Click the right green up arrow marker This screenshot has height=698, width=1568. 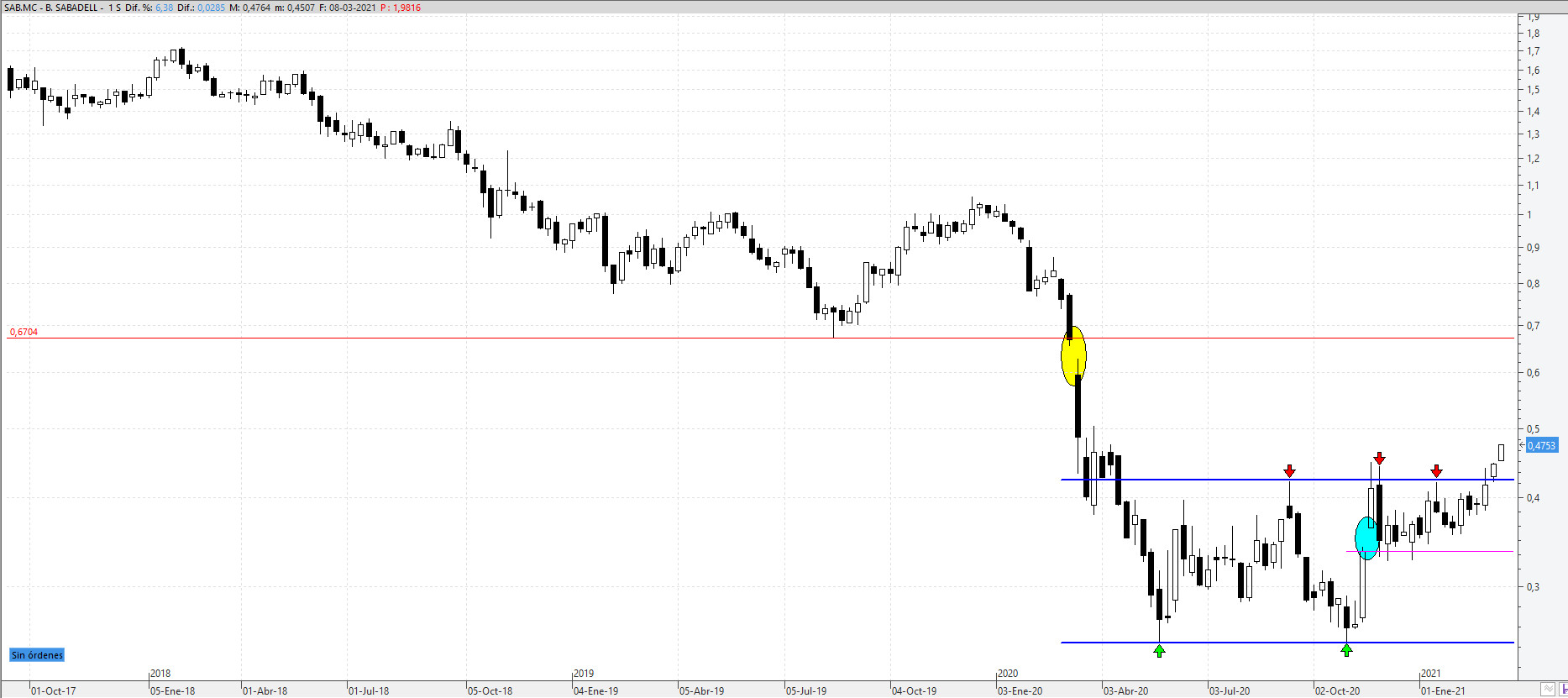(x=1346, y=650)
